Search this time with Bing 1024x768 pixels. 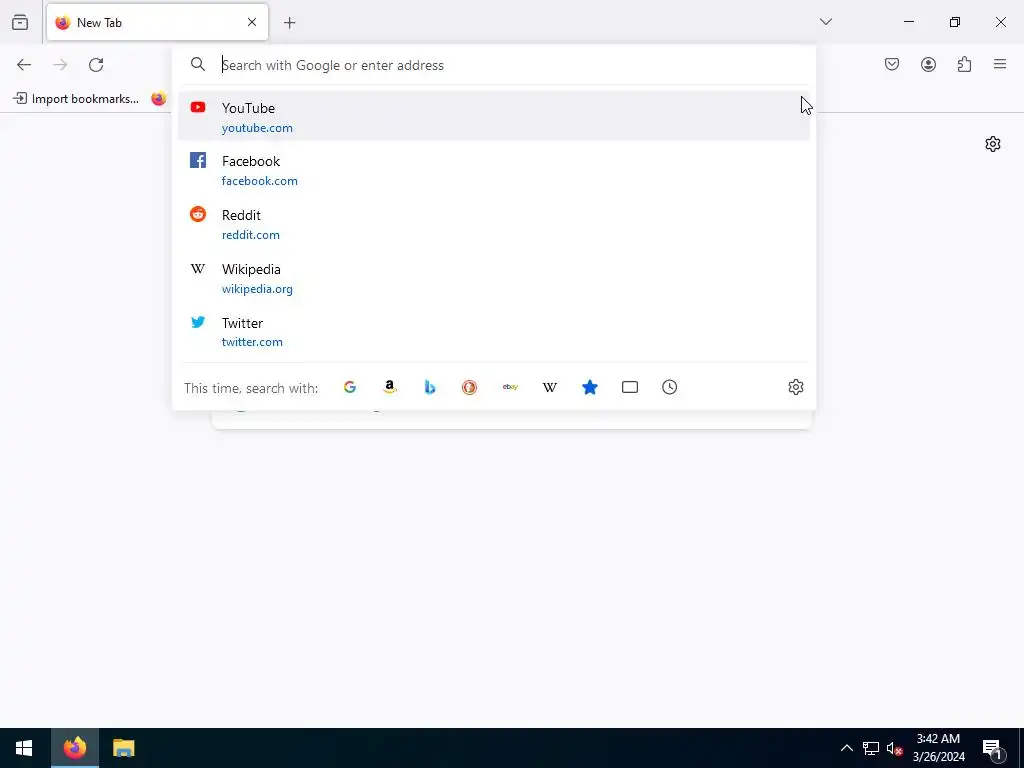point(430,387)
